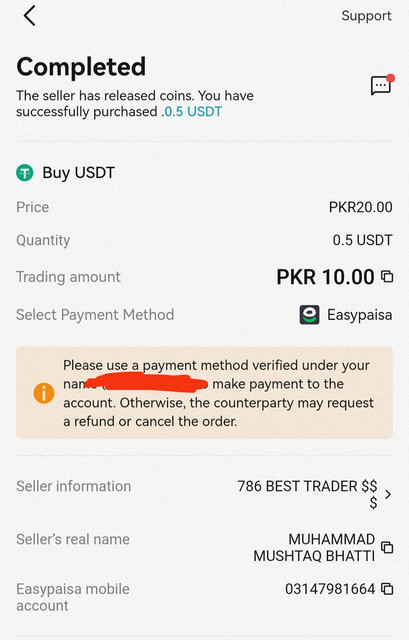Tap the Completed order status heading

pos(81,67)
